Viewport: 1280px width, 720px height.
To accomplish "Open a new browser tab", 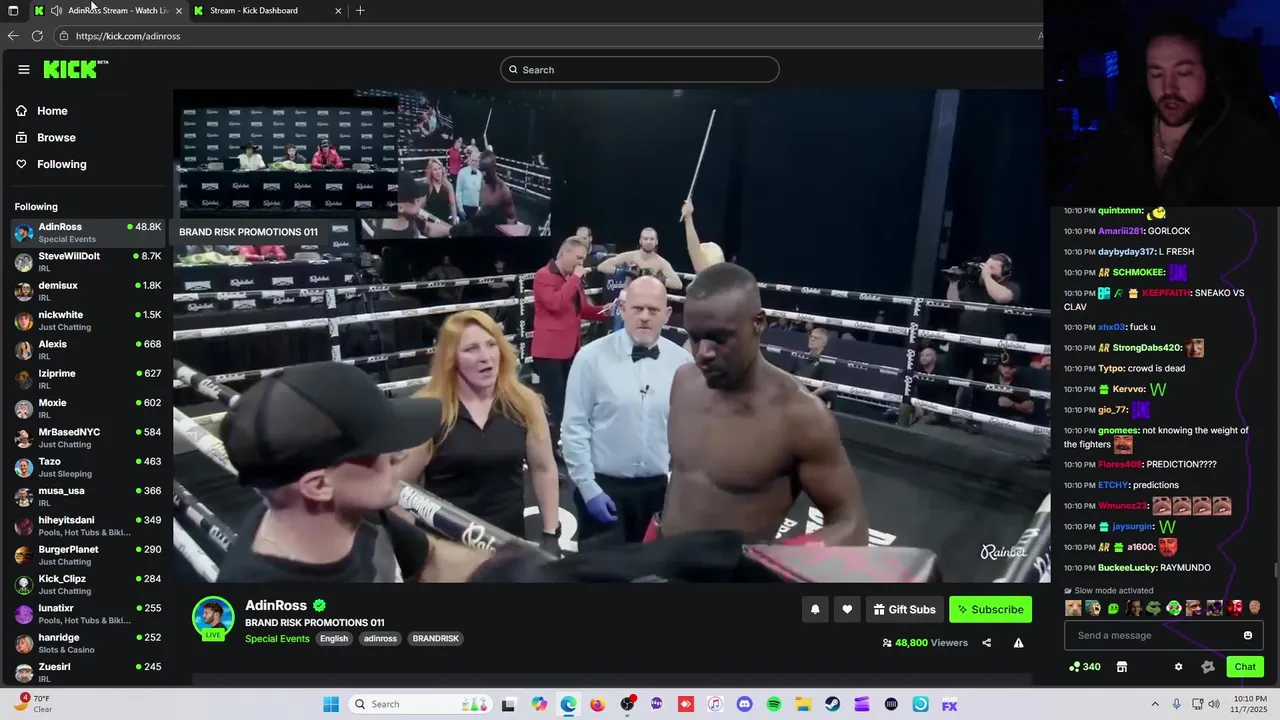I will click(x=360, y=11).
